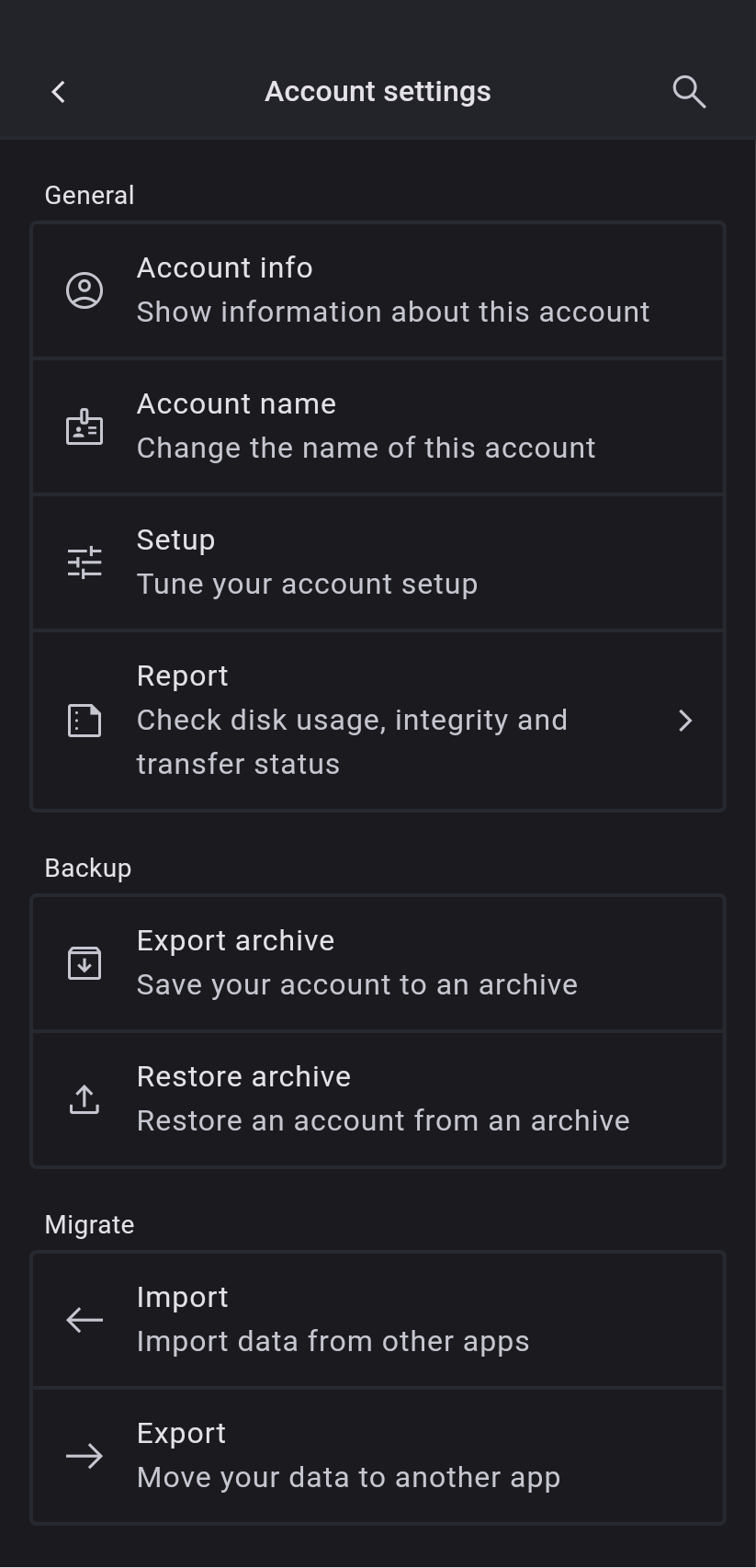Click the Account info person icon
Screen dimensions: 756x1568
85,290
